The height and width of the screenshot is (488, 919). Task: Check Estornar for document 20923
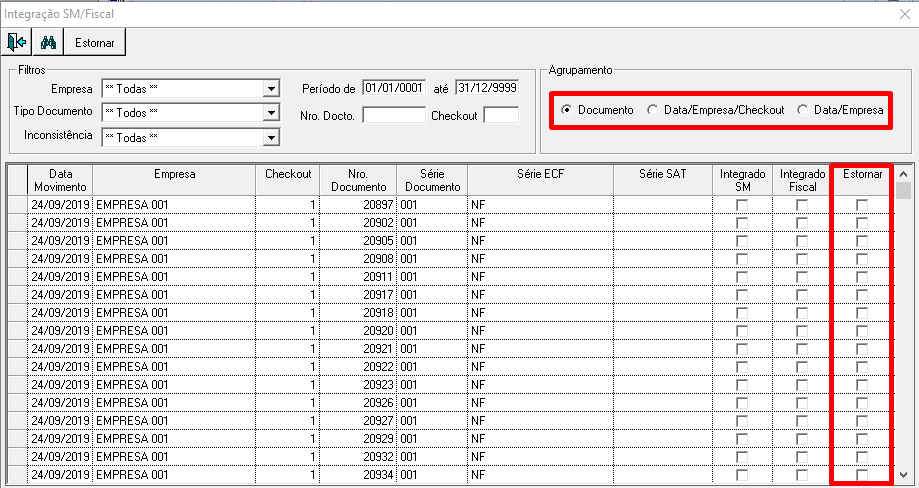(862, 385)
